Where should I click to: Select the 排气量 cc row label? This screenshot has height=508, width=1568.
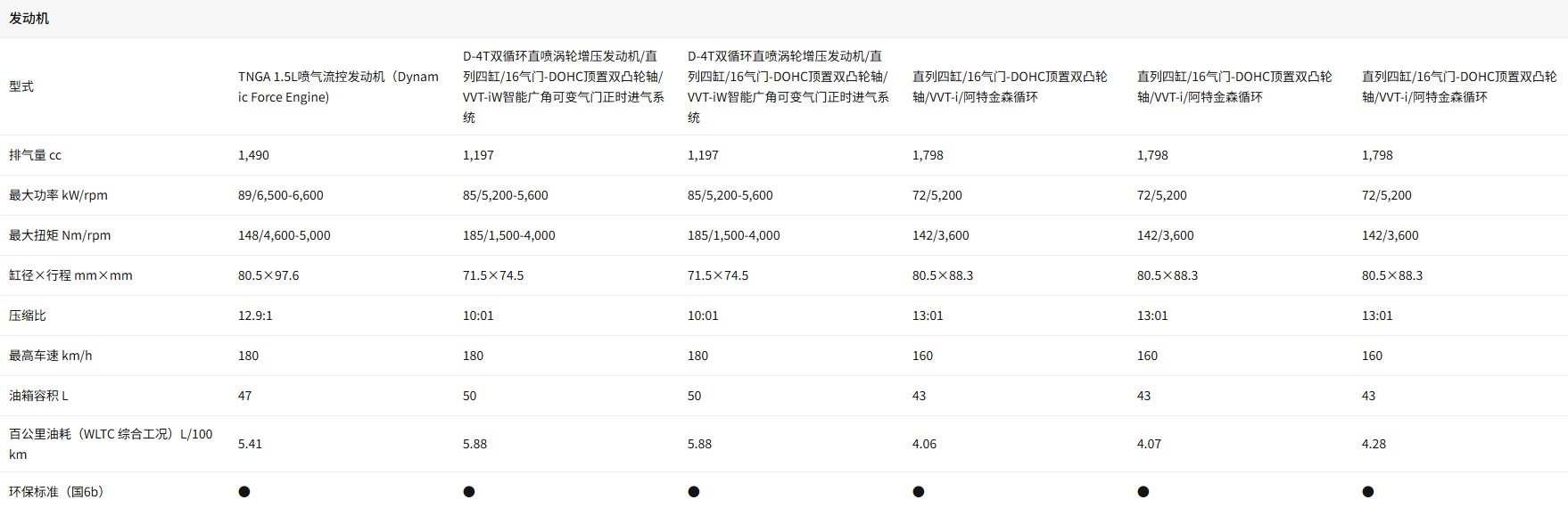coord(36,155)
